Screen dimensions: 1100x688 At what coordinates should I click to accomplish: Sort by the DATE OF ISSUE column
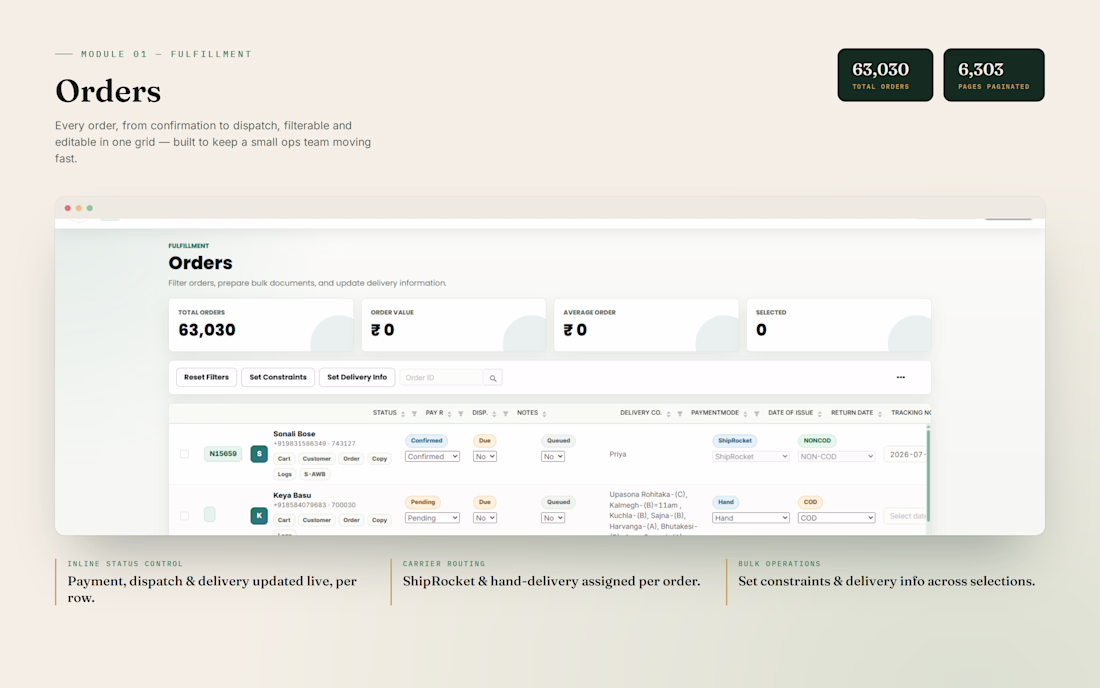[x=819, y=414]
